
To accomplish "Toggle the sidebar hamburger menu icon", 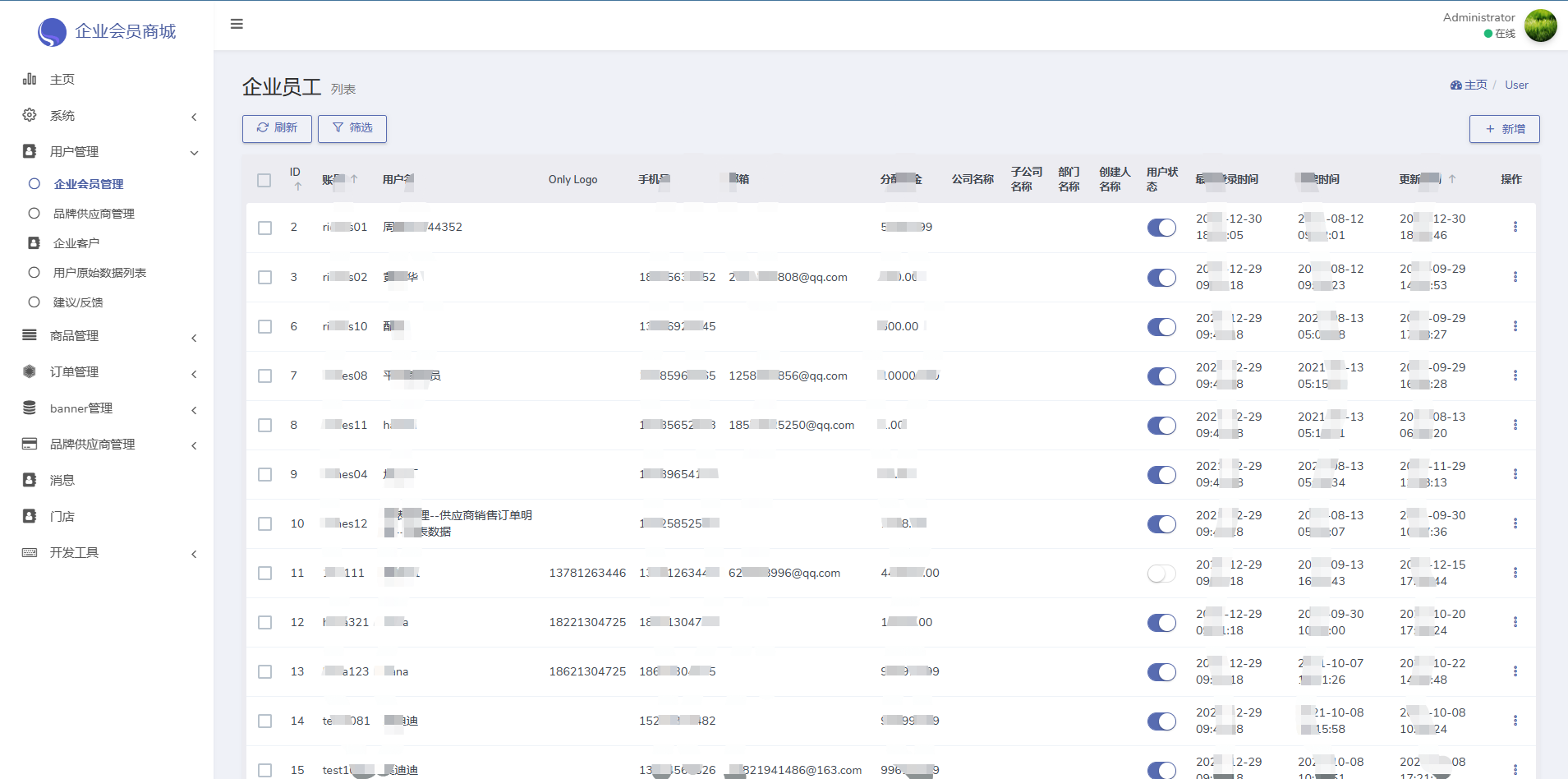I will pos(237,24).
